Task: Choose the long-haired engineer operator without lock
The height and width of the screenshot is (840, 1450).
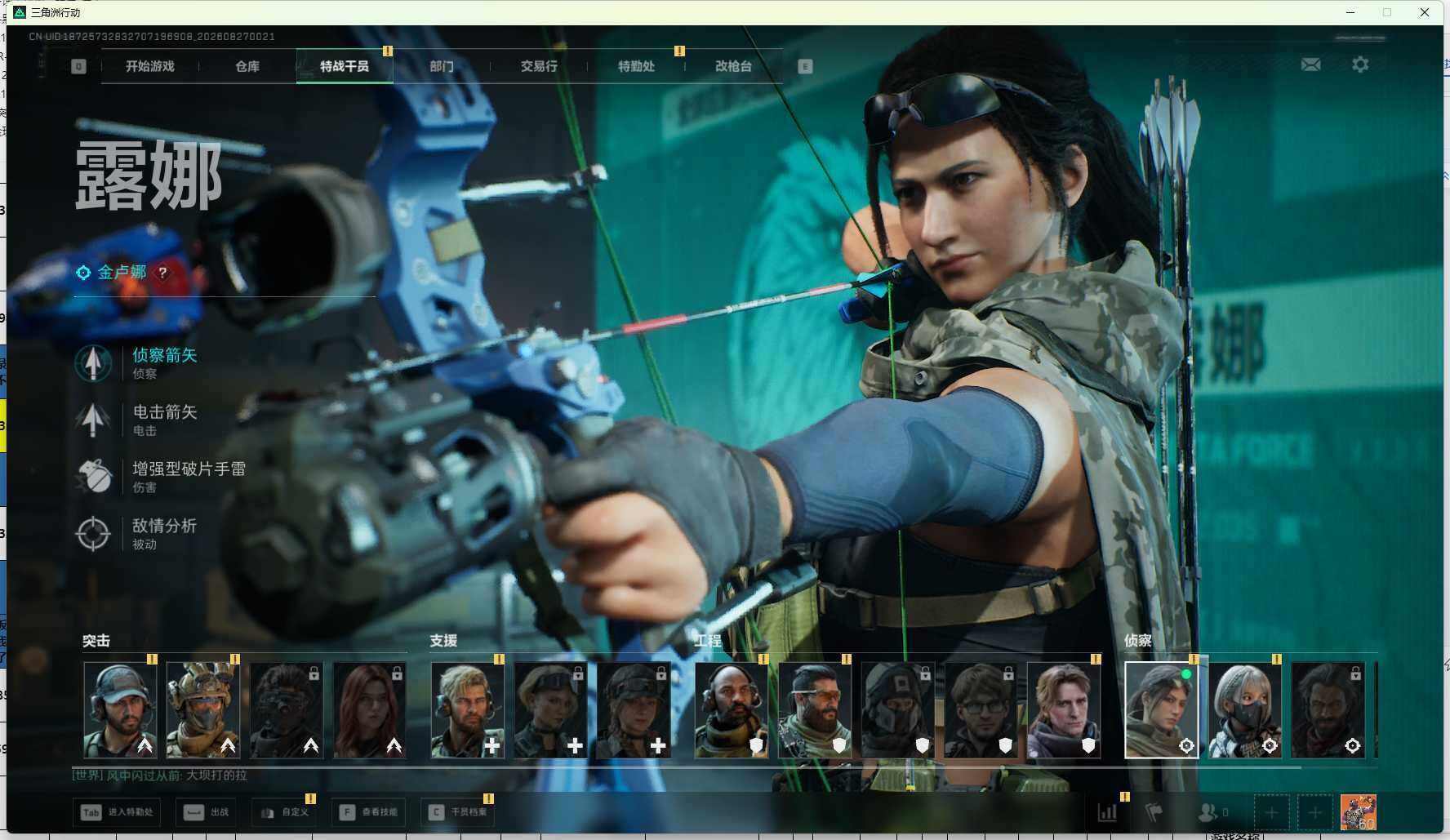Action: pos(1065,710)
